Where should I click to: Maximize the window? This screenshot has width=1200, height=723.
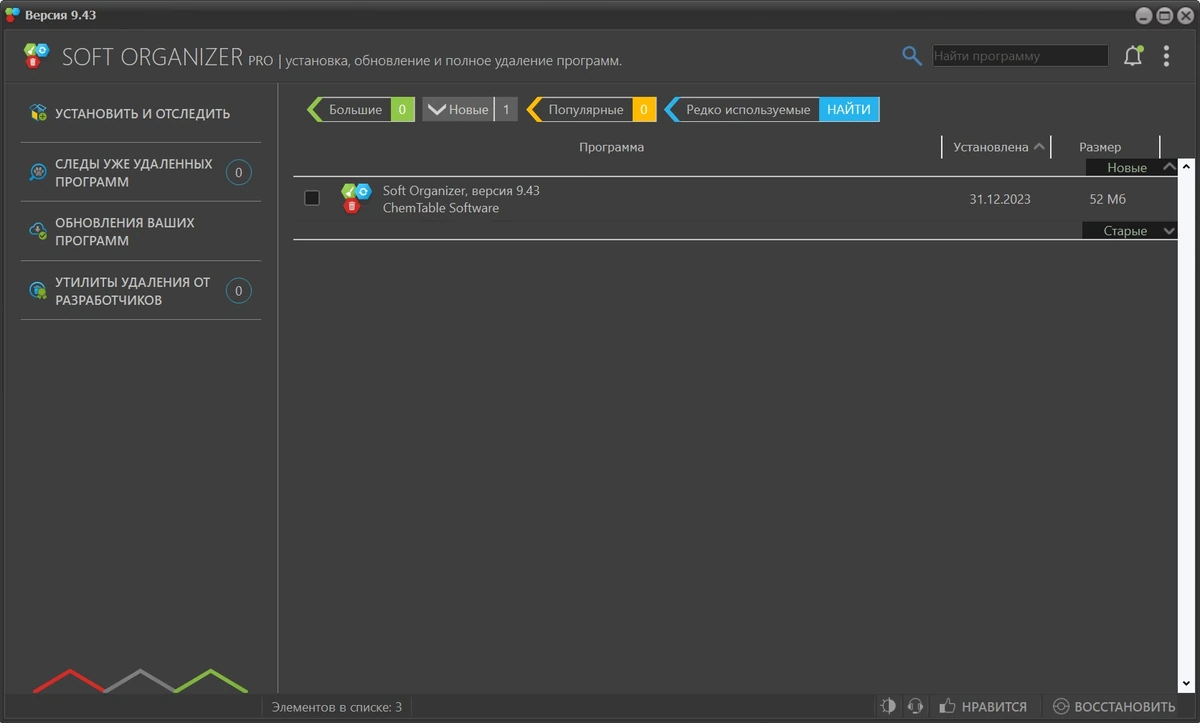(x=1164, y=15)
